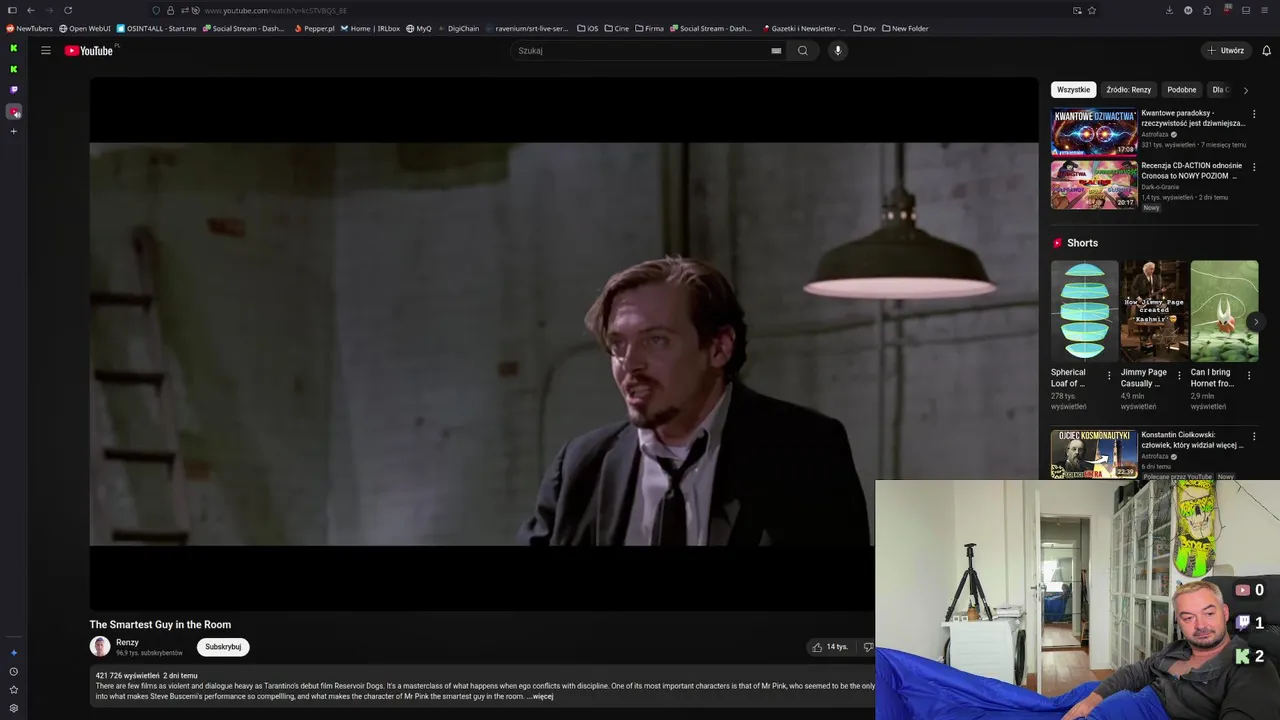
Task: Open the Twitch panel in browser sidebar
Action: (x=13, y=90)
